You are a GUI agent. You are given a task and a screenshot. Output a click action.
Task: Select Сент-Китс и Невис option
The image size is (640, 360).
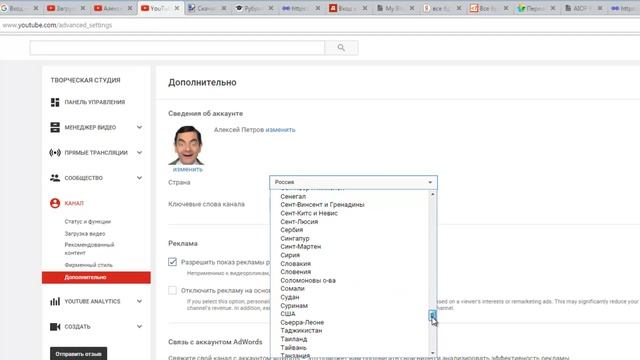point(309,213)
